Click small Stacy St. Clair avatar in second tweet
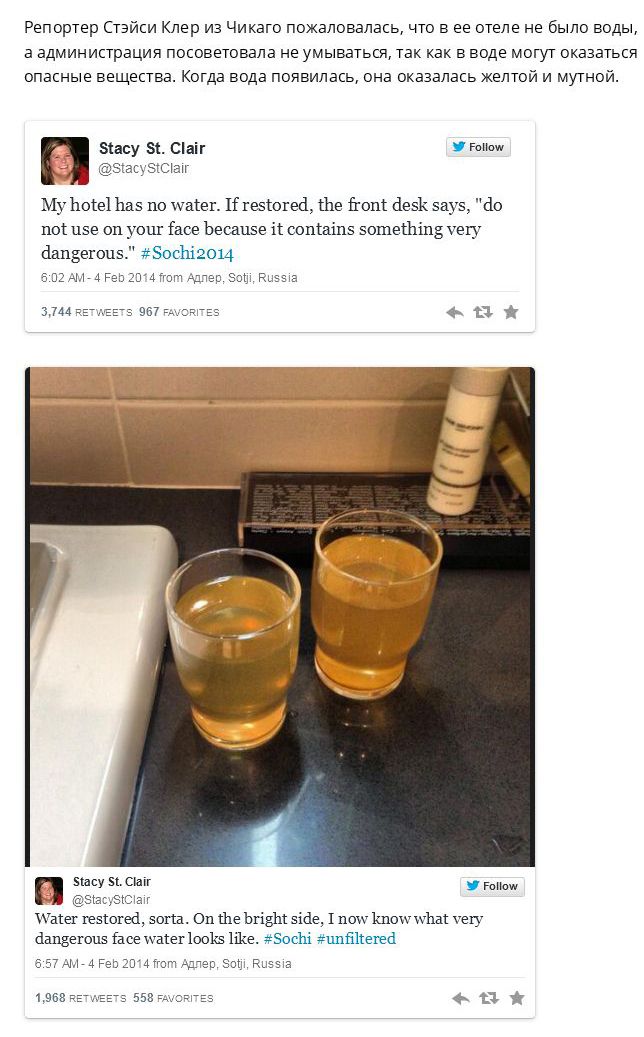The width and height of the screenshot is (644, 1037). point(49,891)
